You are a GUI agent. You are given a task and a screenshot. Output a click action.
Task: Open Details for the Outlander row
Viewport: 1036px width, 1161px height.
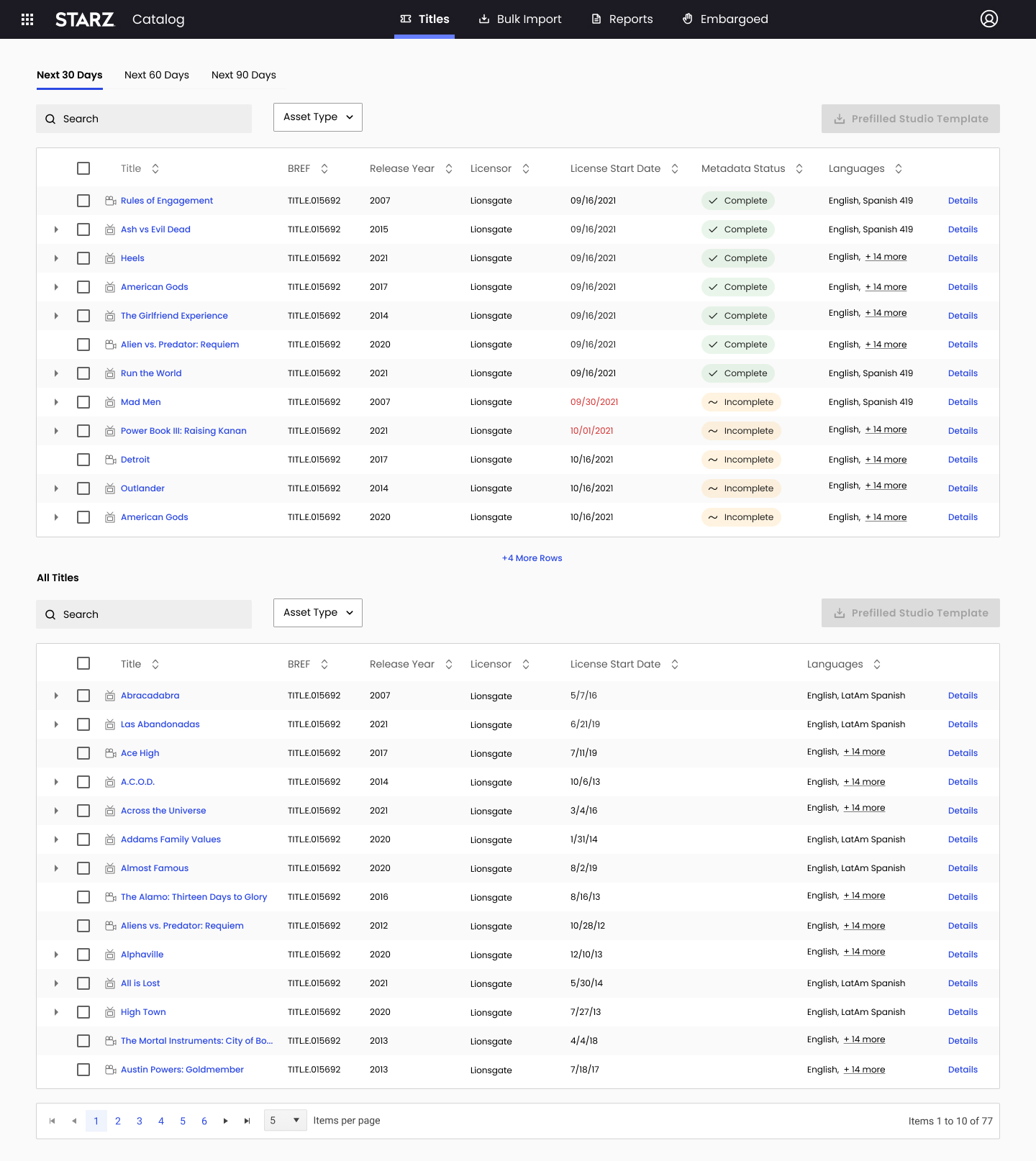coord(963,488)
